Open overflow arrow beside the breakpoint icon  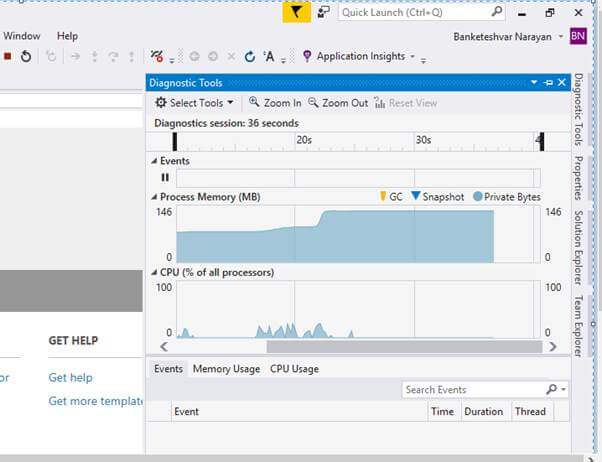coord(172,60)
